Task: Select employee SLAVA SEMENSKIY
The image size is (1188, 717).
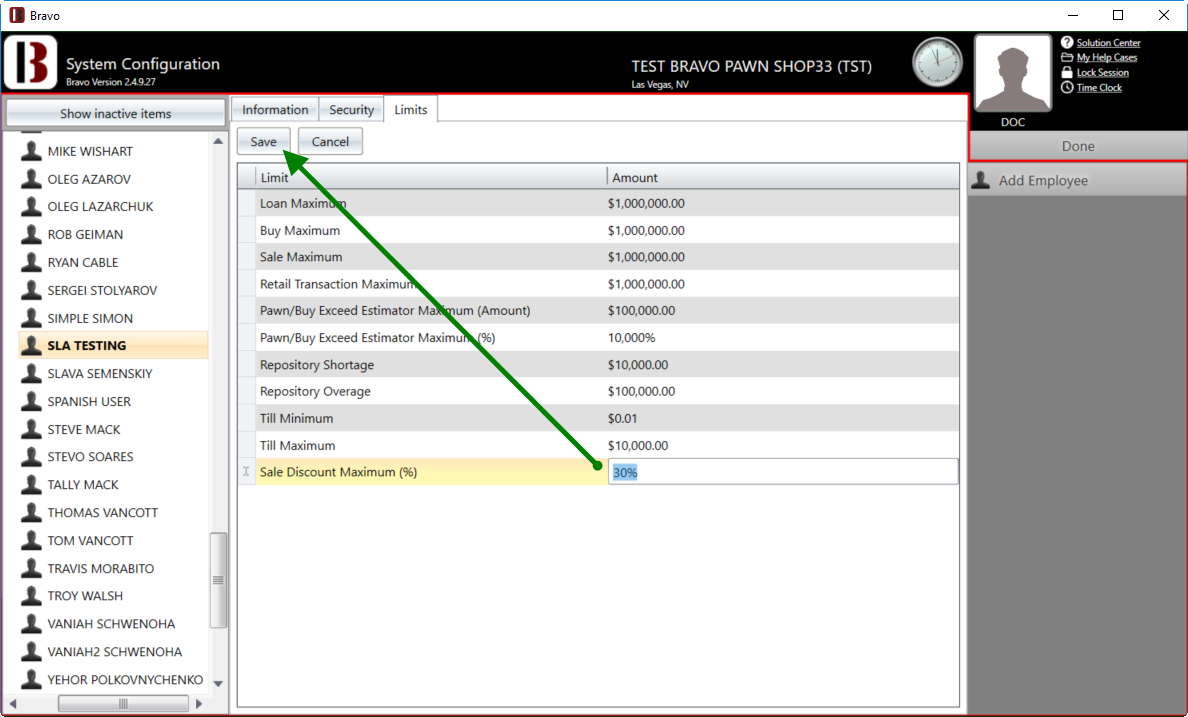Action: 100,374
